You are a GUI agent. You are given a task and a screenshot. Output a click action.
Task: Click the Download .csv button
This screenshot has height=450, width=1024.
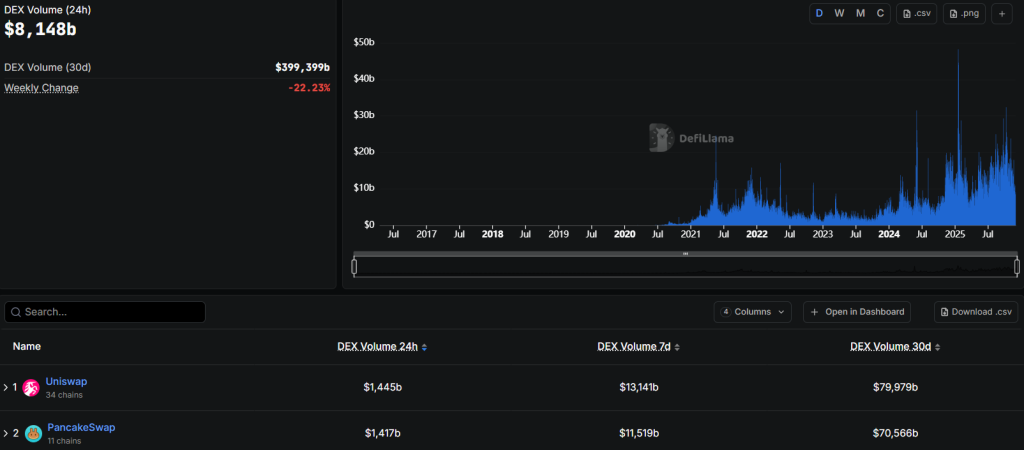tap(976, 312)
